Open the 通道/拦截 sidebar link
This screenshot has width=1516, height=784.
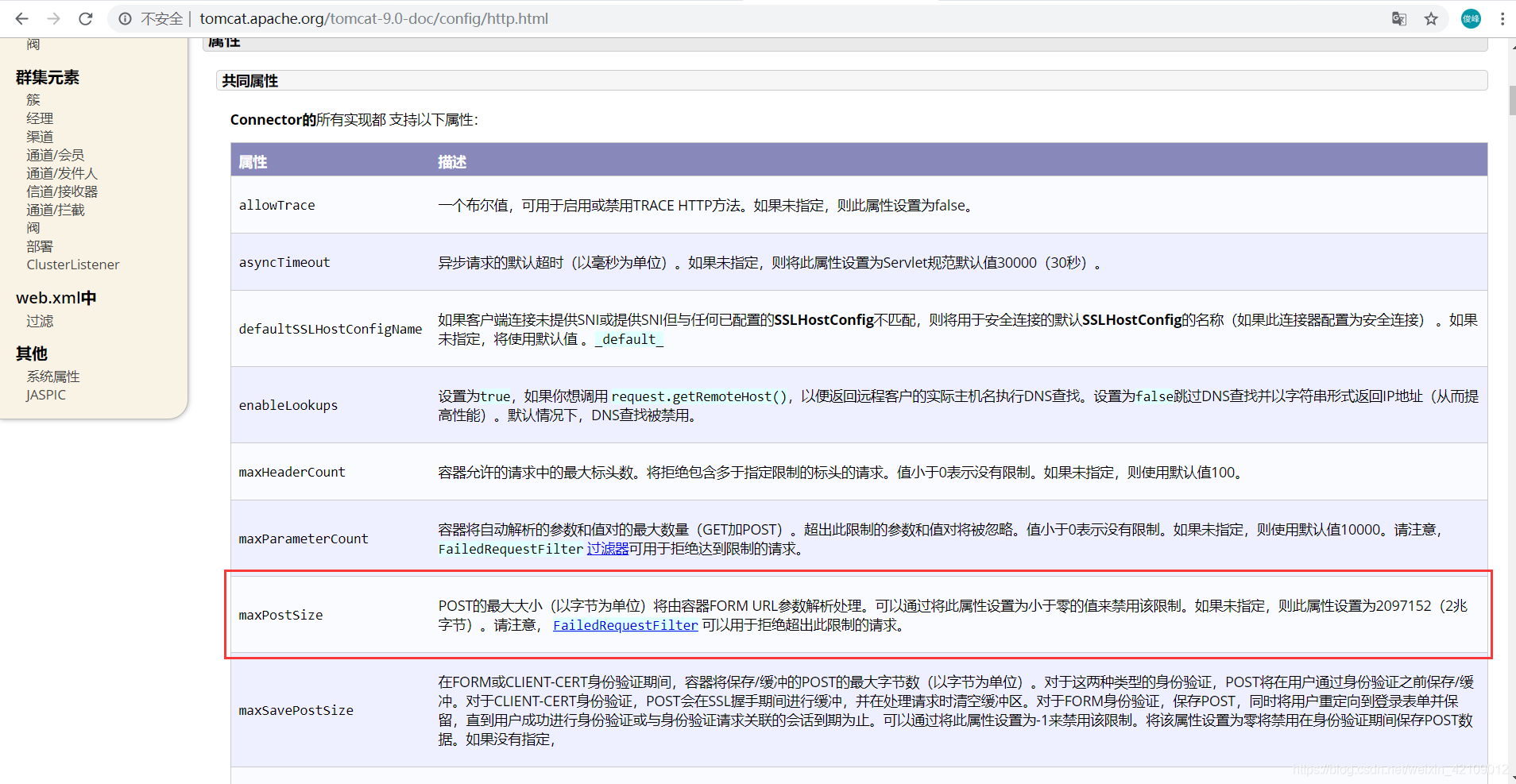point(55,210)
